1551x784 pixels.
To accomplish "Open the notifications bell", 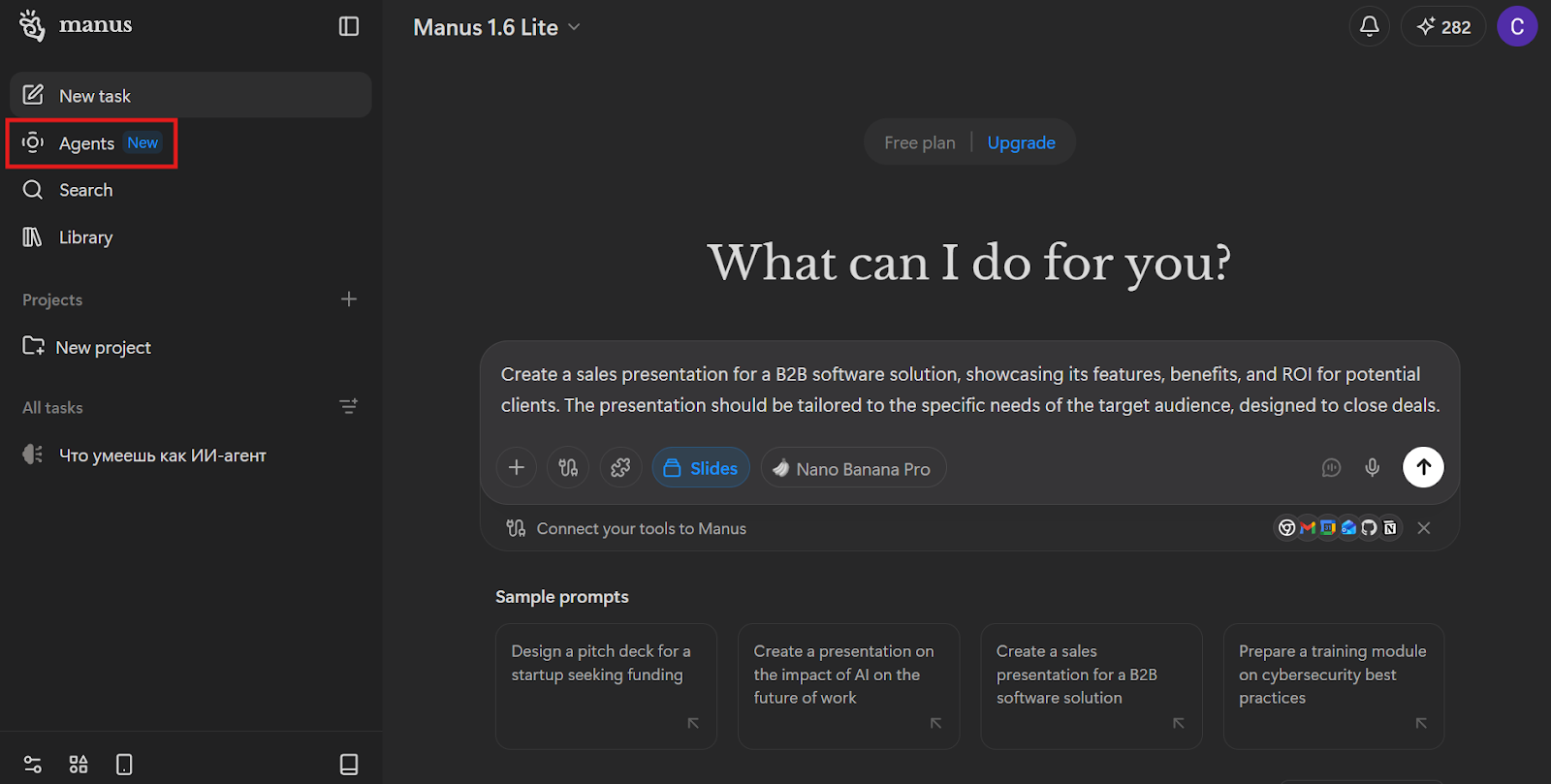I will pyautogui.click(x=1369, y=26).
